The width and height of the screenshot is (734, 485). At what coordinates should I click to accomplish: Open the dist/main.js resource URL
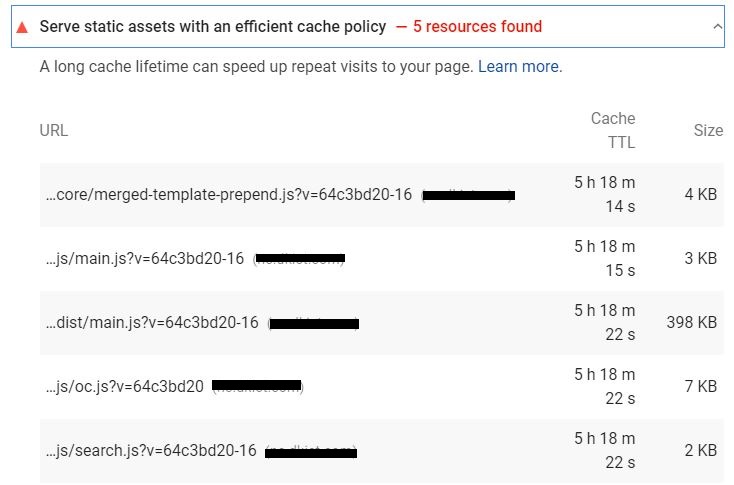point(152,323)
